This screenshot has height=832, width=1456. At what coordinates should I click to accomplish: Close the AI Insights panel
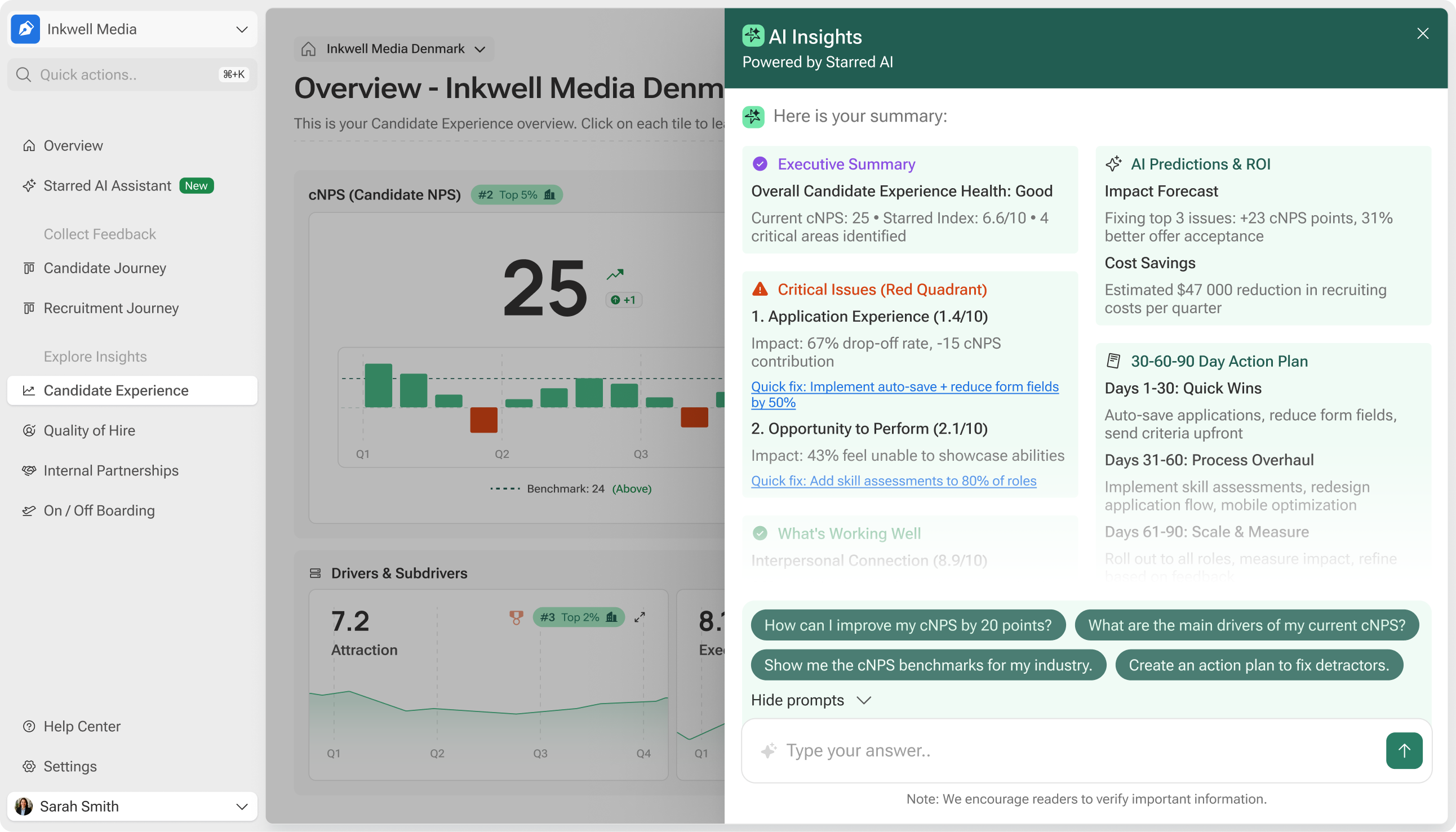pyautogui.click(x=1422, y=34)
